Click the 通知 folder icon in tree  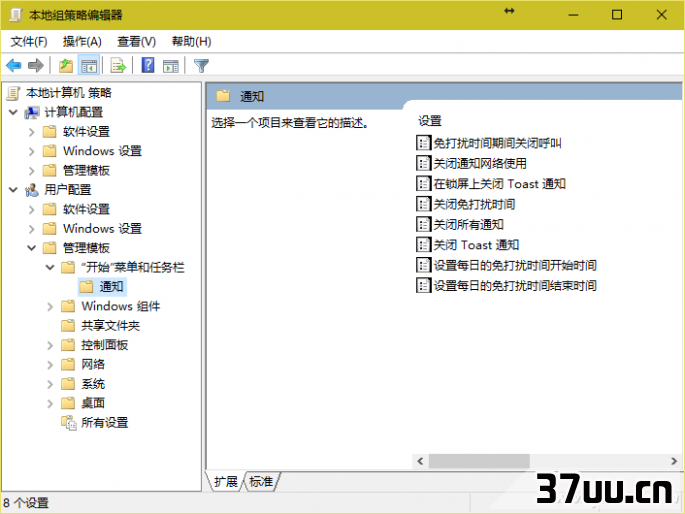pyautogui.click(x=86, y=286)
